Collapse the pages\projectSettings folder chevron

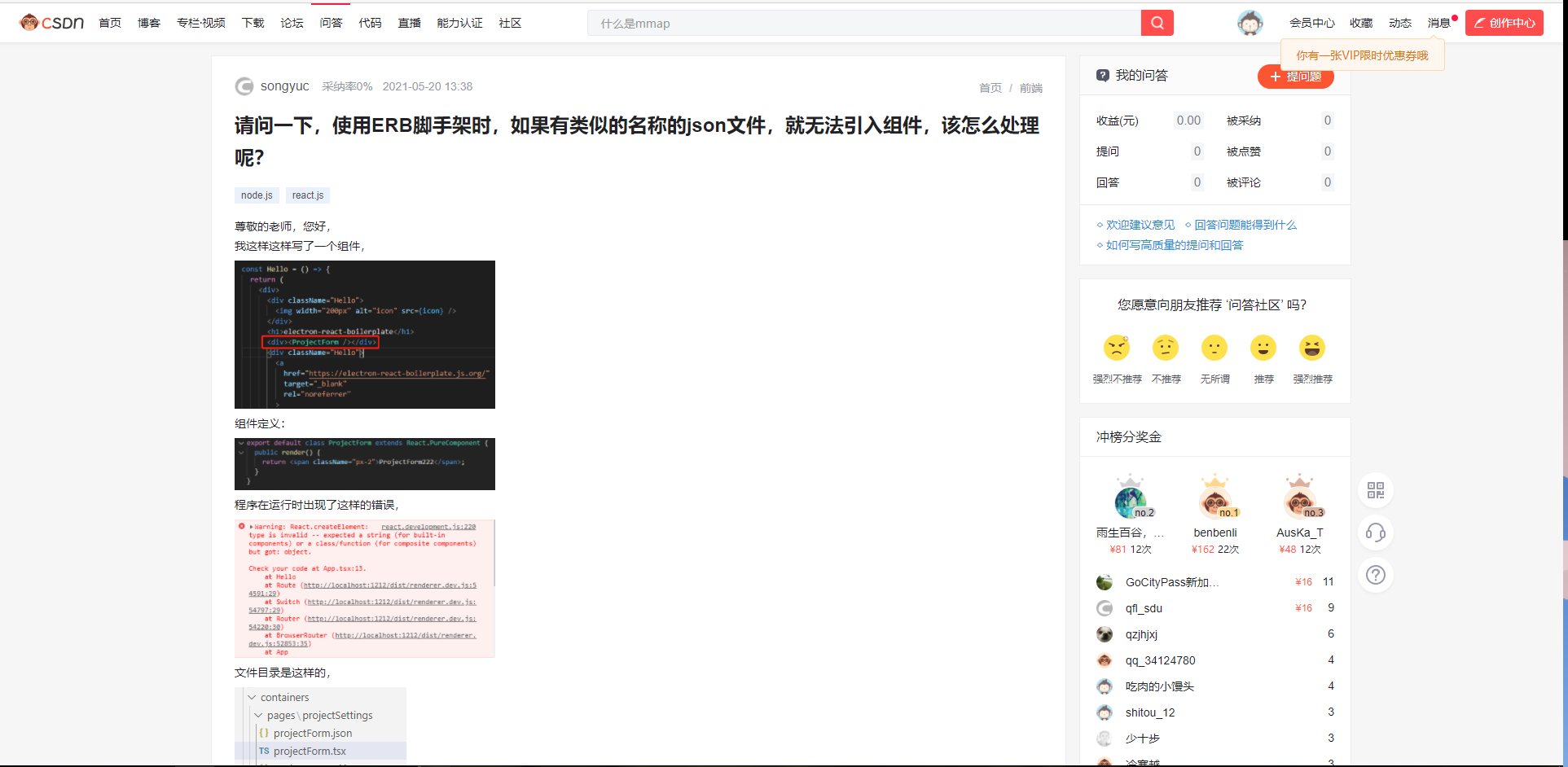pyautogui.click(x=258, y=716)
